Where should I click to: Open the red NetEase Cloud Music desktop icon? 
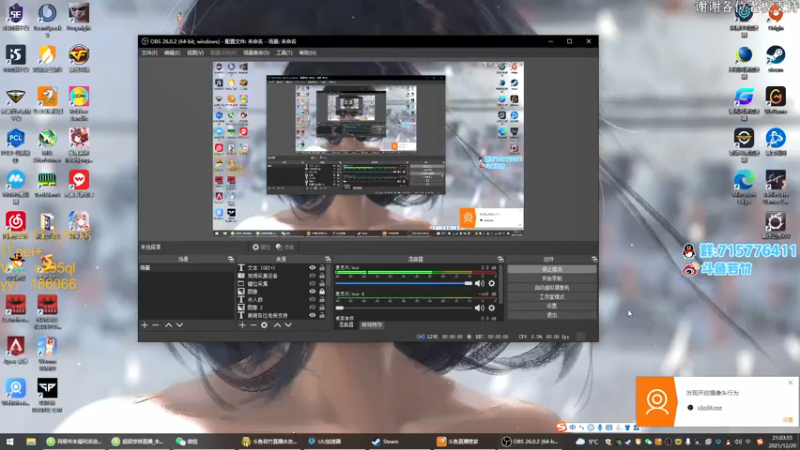[16, 226]
